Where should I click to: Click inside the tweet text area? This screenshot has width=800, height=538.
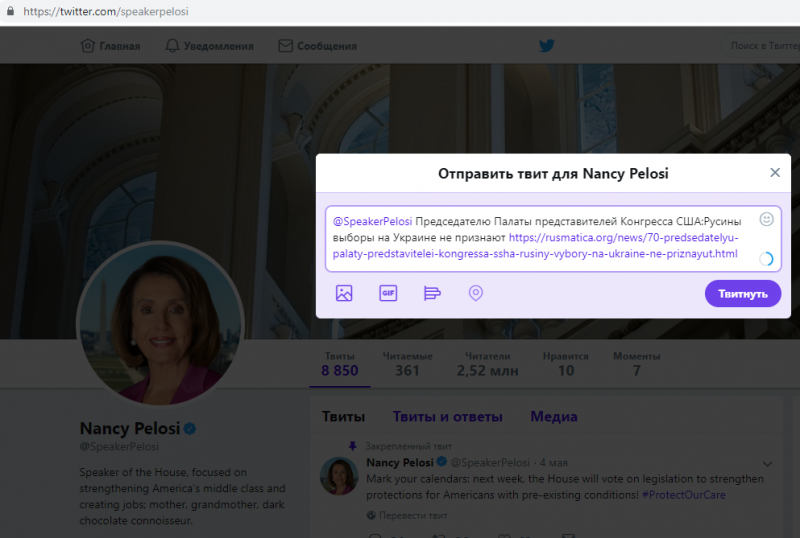(553, 238)
